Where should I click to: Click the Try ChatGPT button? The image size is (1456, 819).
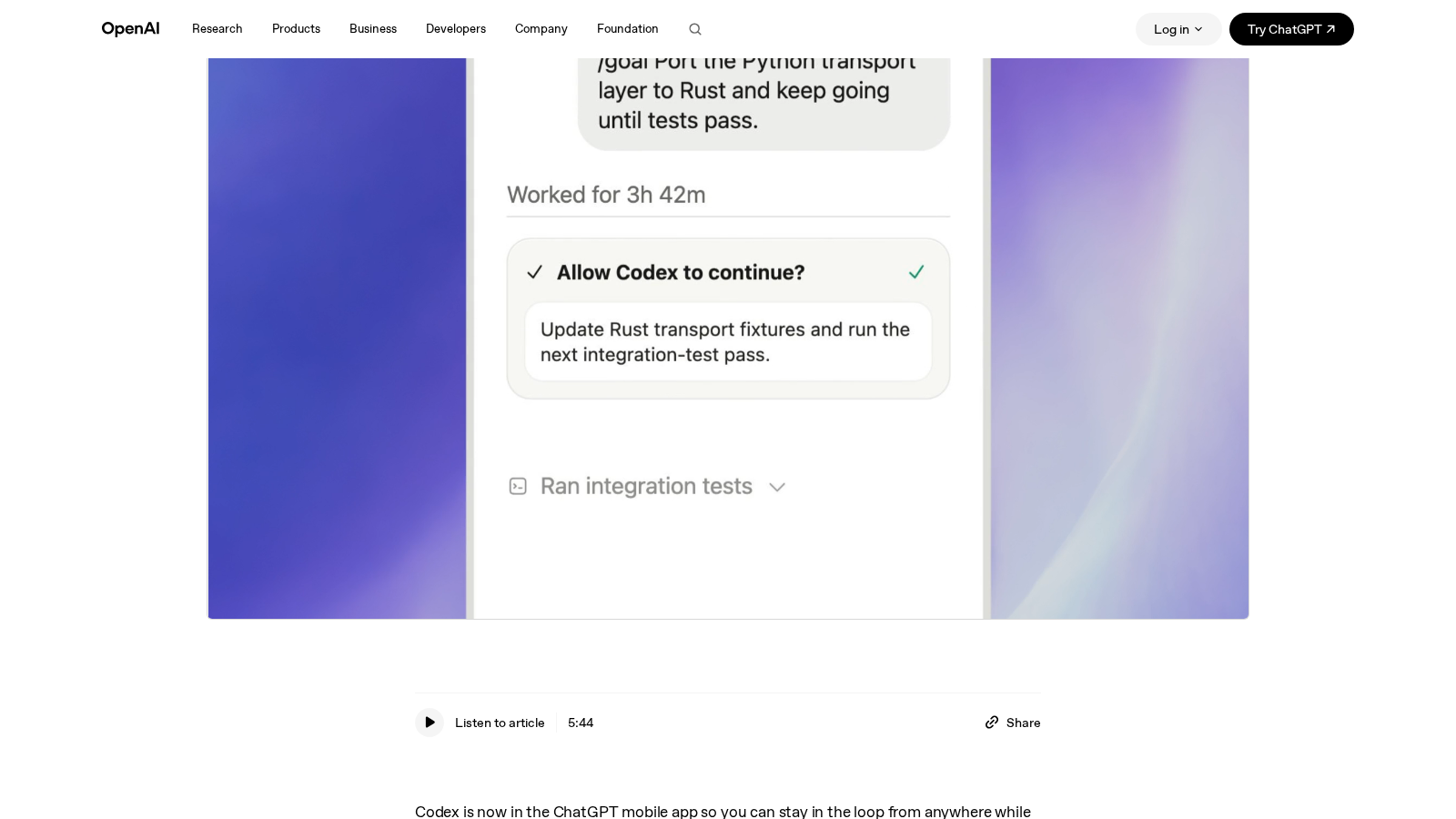pyautogui.click(x=1291, y=29)
